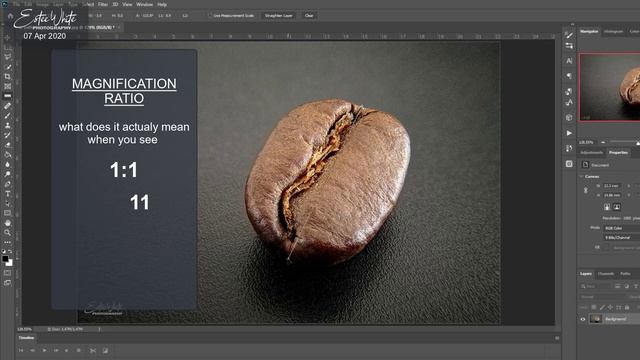Click the foreground color swatch
640x360 pixels.
5,259
